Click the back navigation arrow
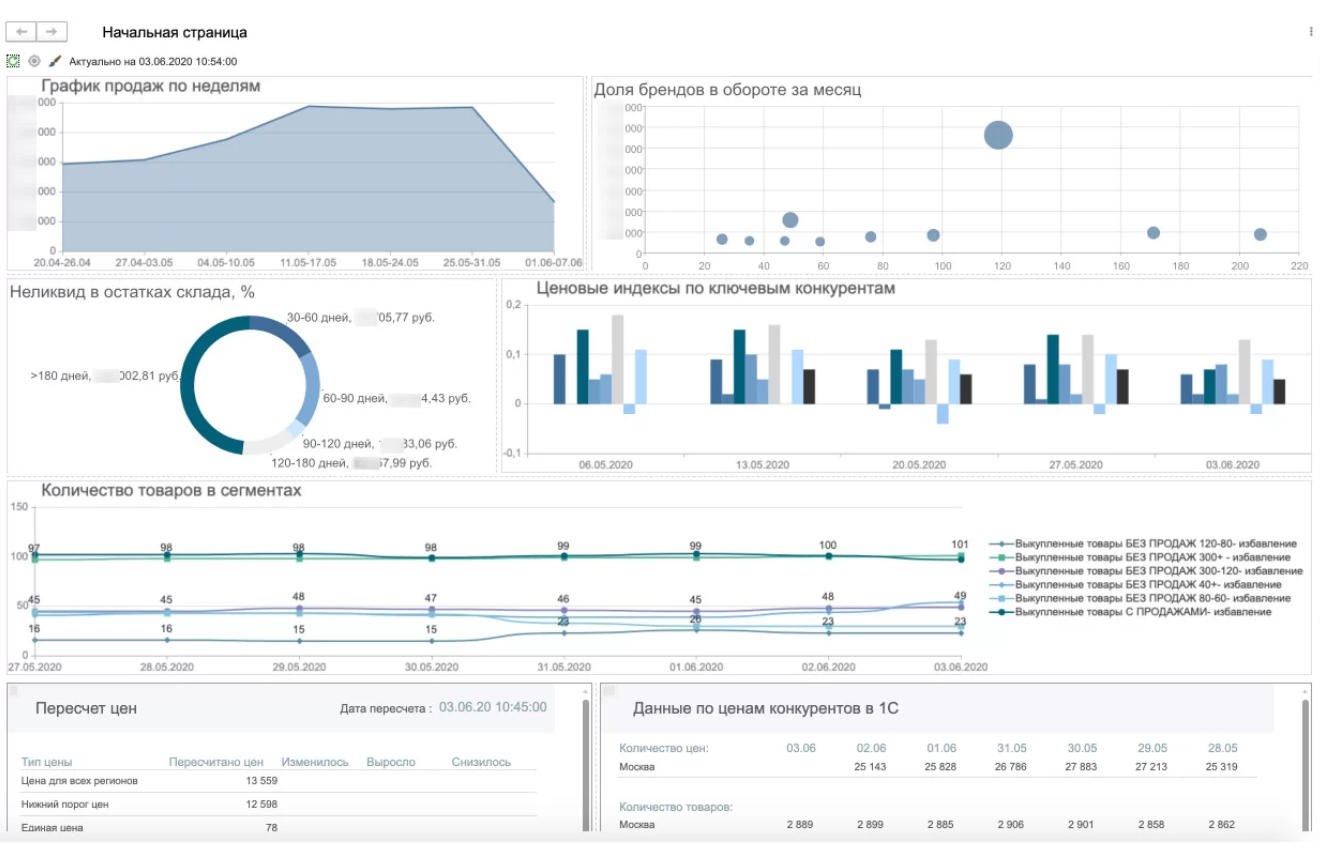This screenshot has width=1320, height=849. pyautogui.click(x=22, y=32)
